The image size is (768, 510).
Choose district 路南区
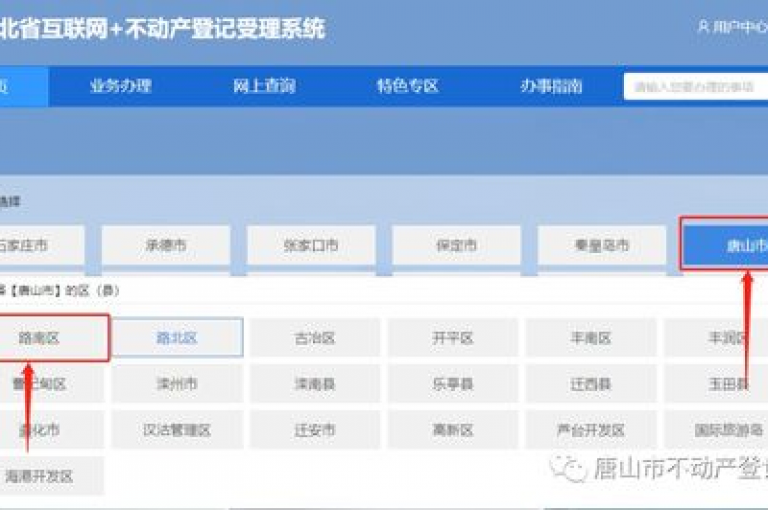point(53,338)
